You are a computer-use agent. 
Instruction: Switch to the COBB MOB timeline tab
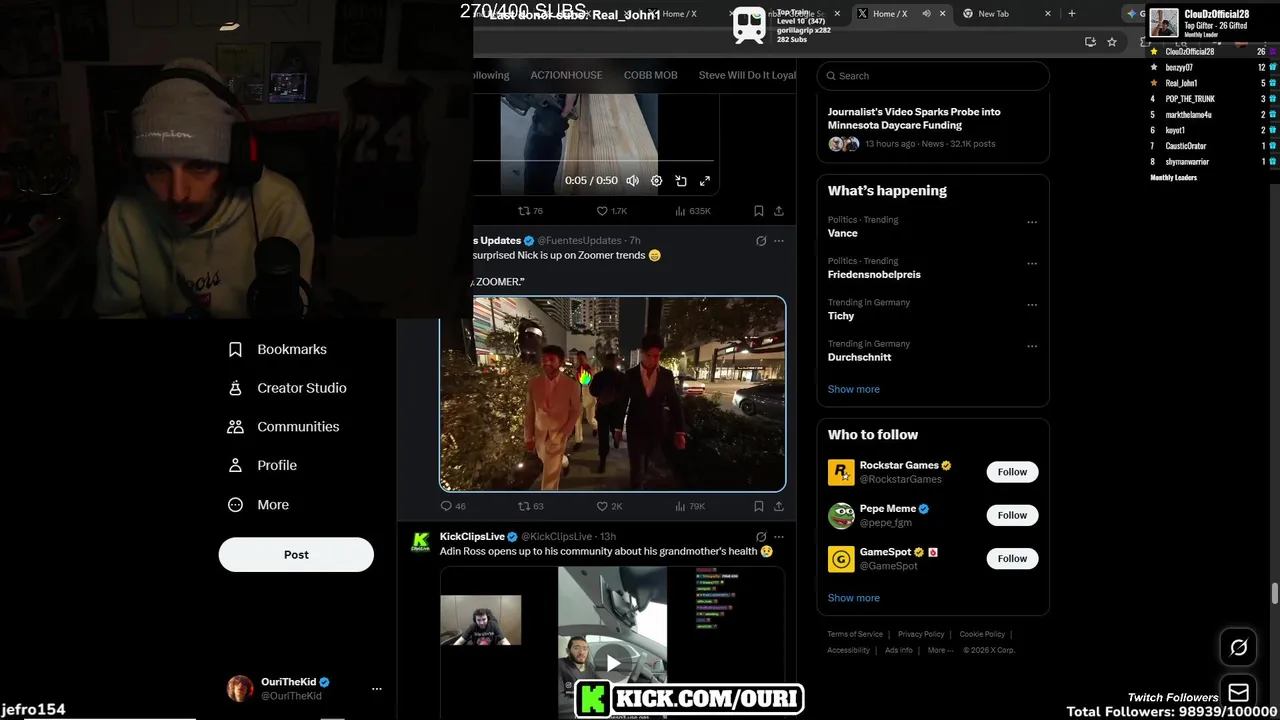(x=651, y=75)
